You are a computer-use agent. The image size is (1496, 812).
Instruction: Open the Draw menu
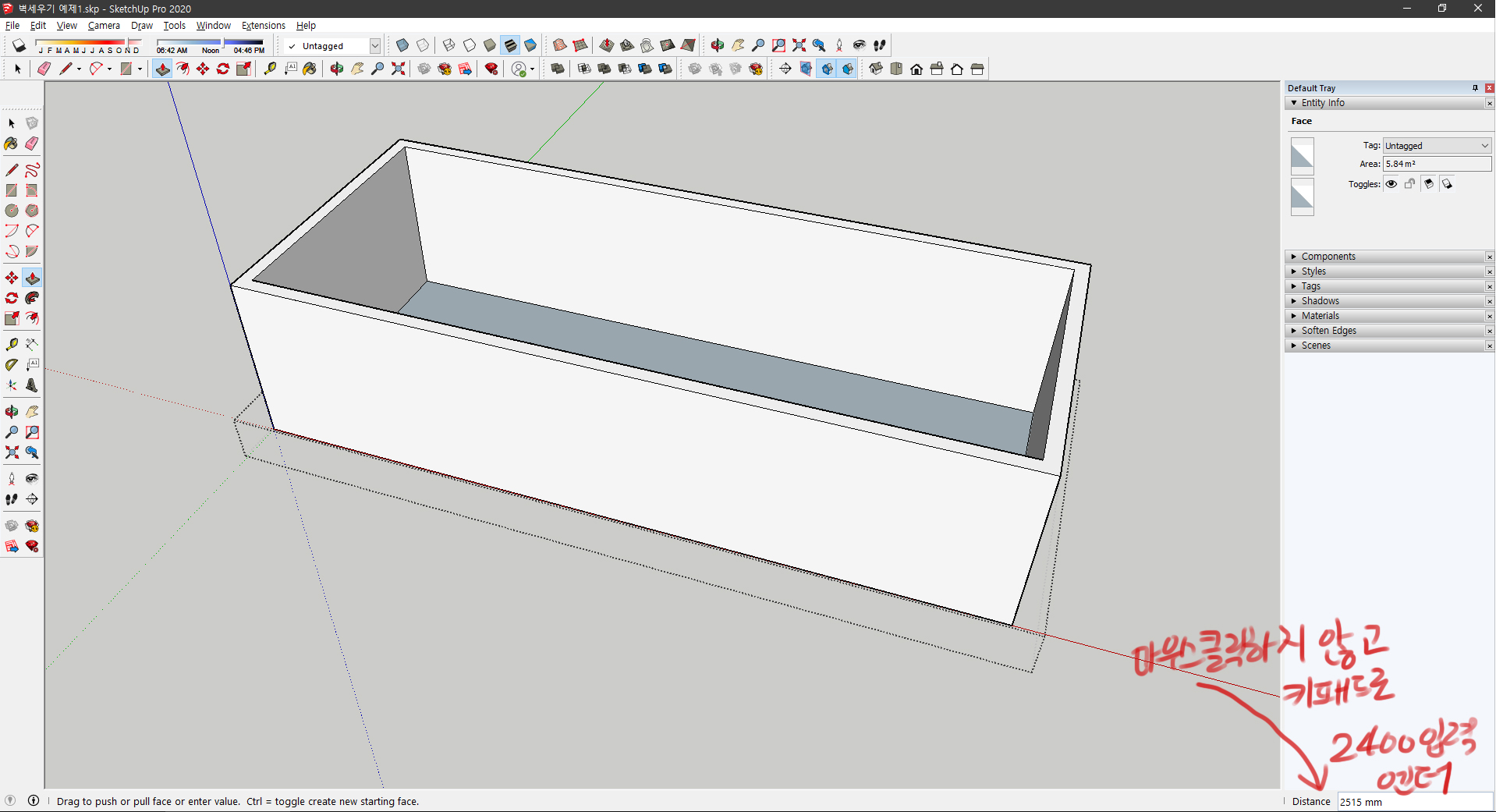pos(142,26)
